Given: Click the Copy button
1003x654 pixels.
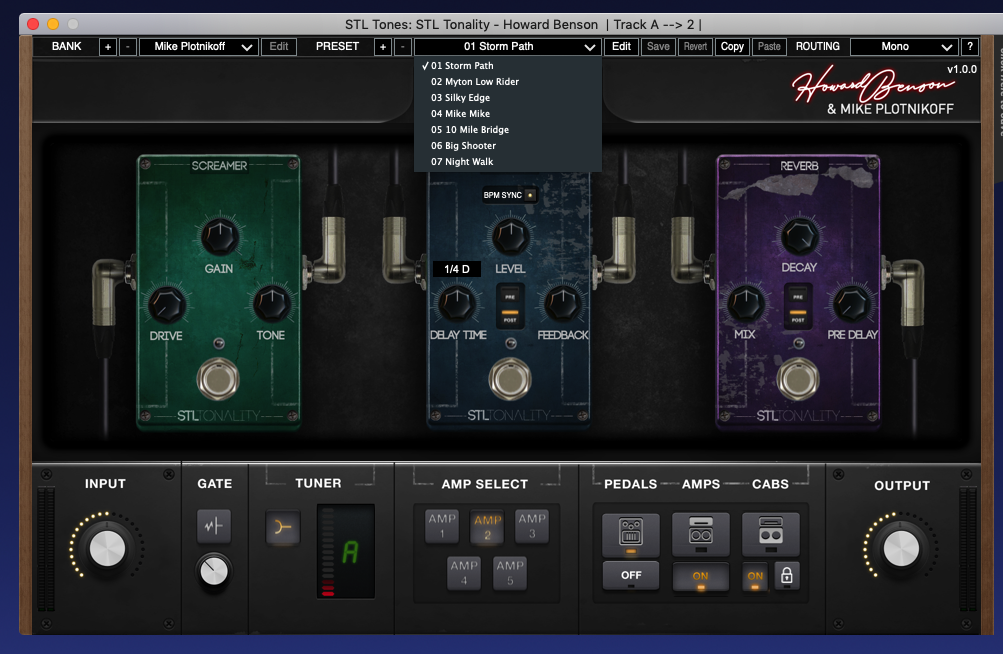Looking at the screenshot, I should point(732,47).
